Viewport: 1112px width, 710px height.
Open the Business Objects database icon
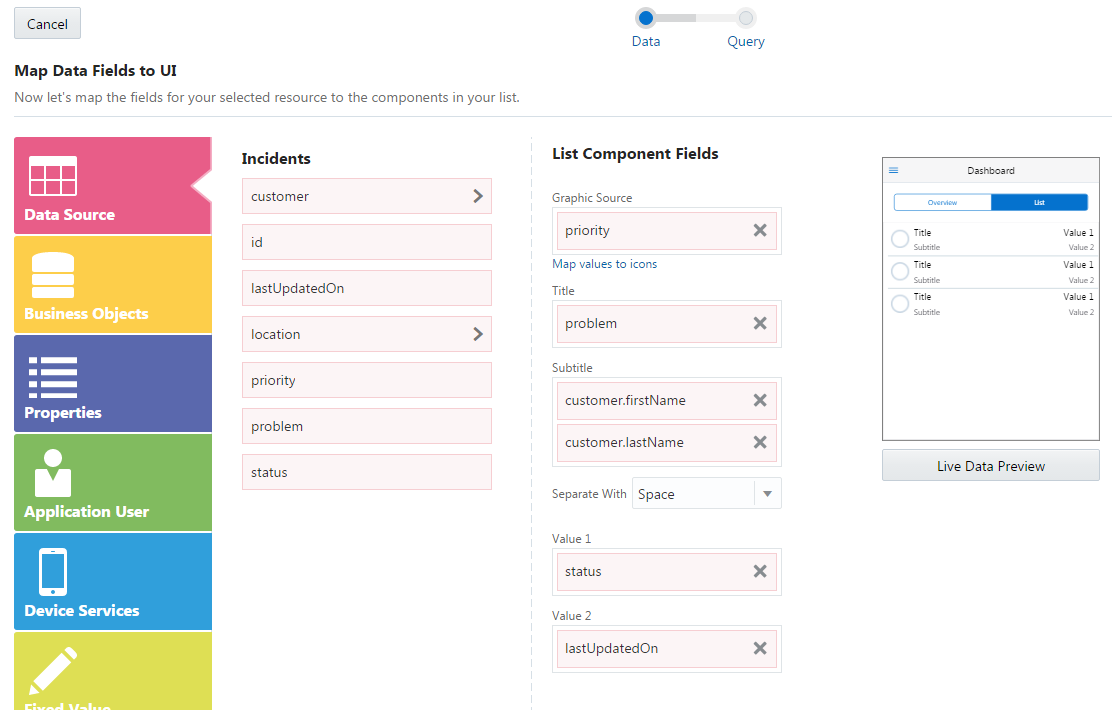click(53, 275)
